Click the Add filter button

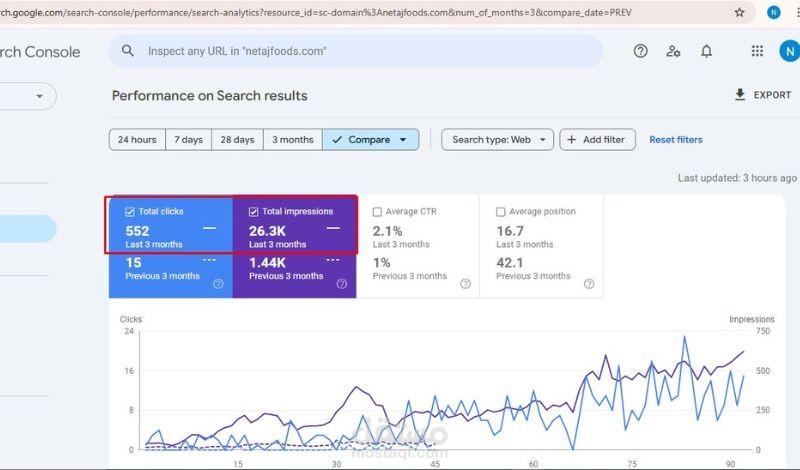pyautogui.click(x=597, y=139)
